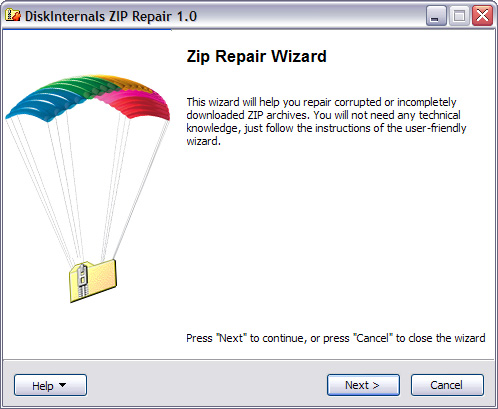498x409 pixels.
Task: Click the disabled maximize window button
Action: click(x=459, y=16)
